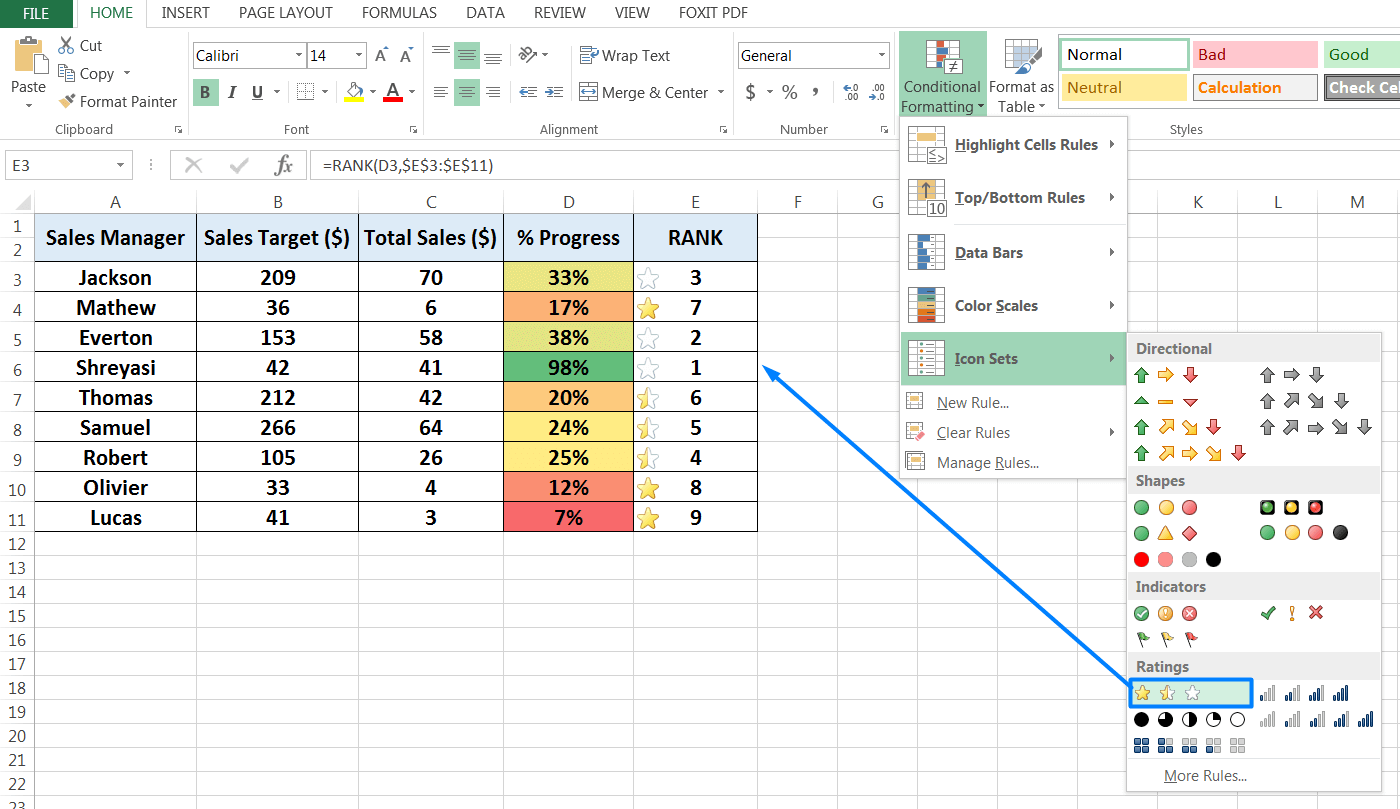Expand Clear Rules submenu
The width and height of the screenshot is (1400, 809).
1013,433
